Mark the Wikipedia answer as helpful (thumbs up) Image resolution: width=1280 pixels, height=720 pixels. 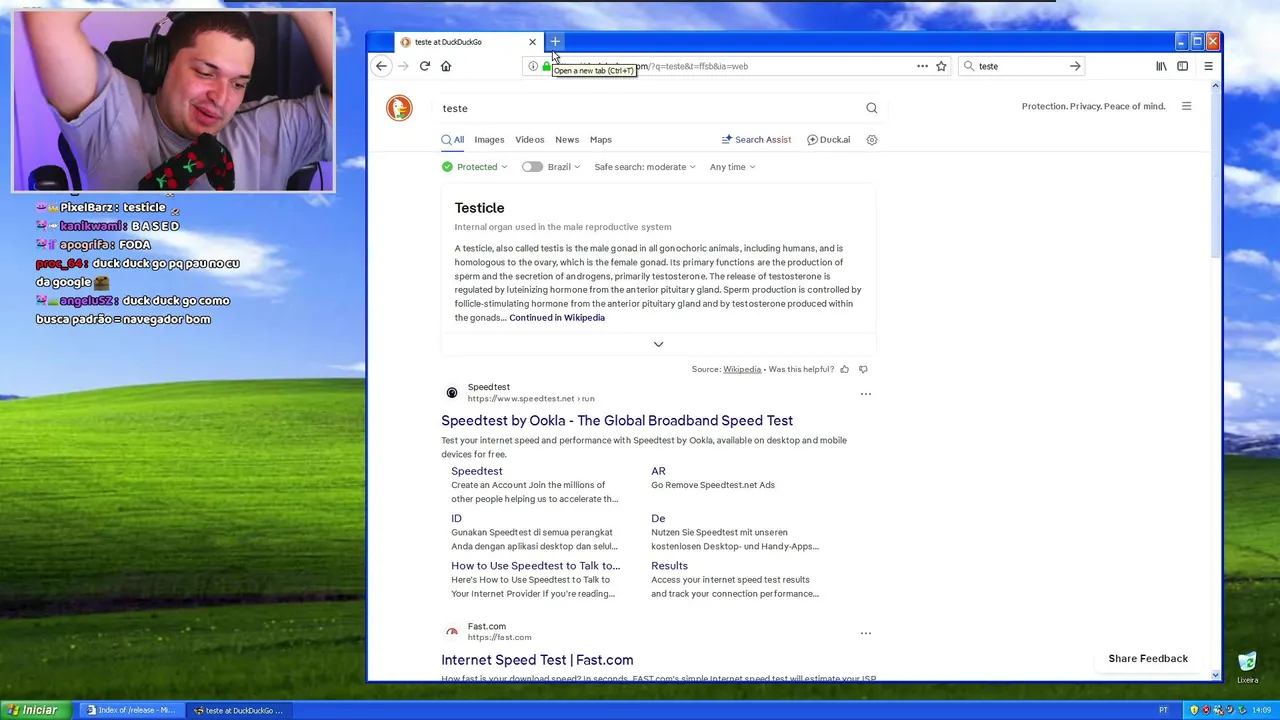(x=845, y=369)
